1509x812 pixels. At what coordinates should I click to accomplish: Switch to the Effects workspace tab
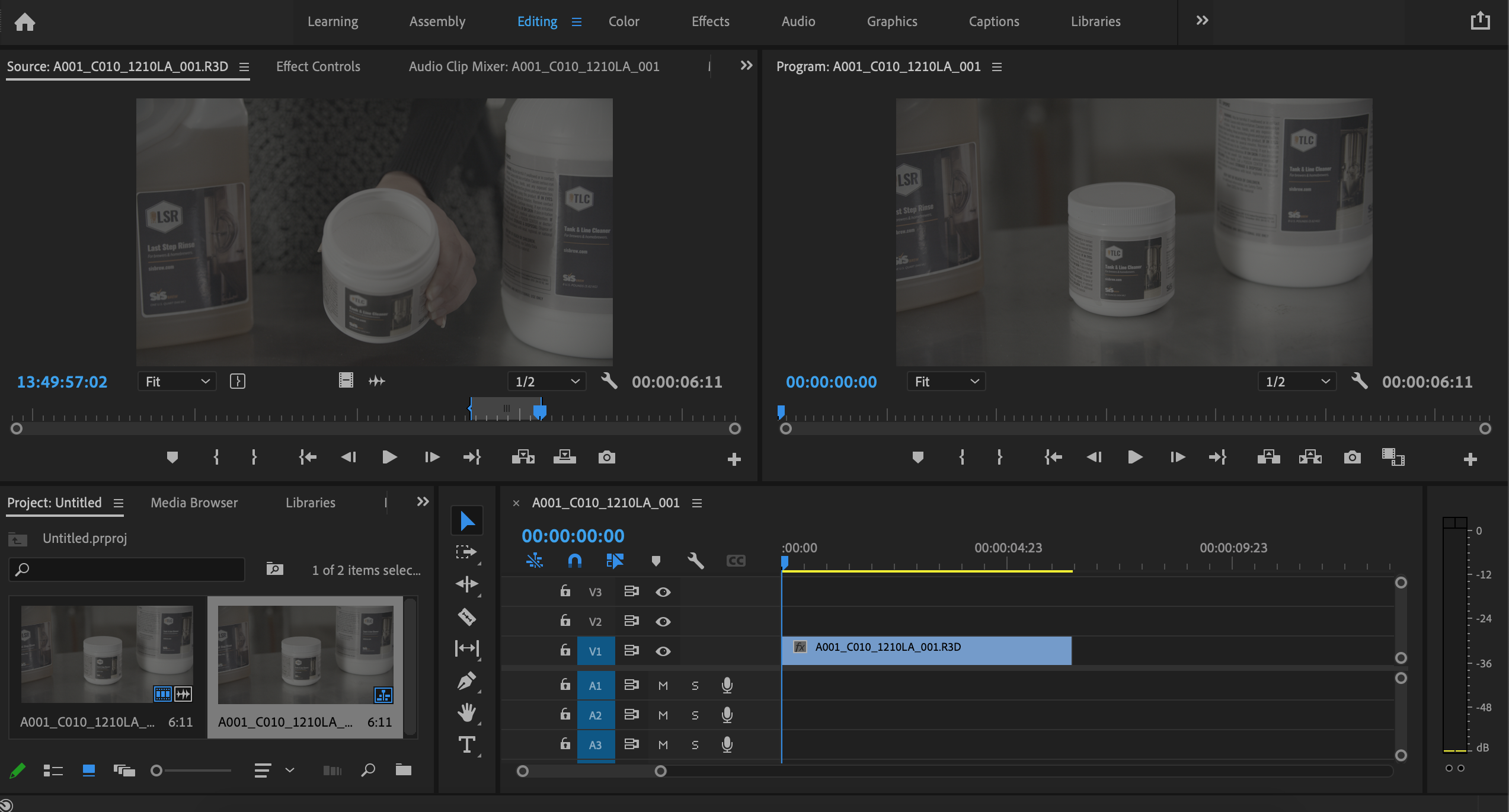click(x=709, y=21)
